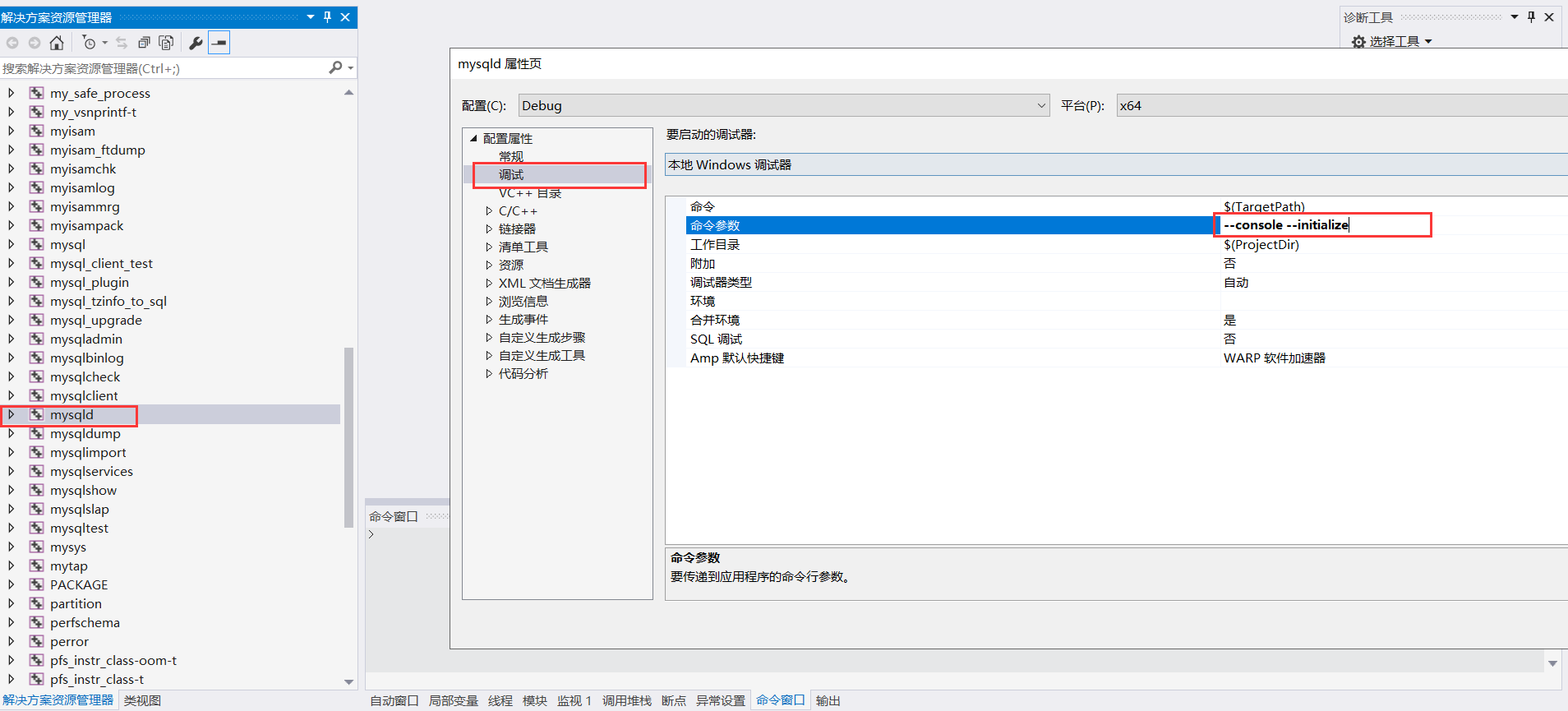The image size is (1568, 711).
Task: Switch to the 调用堆栈 tab
Action: click(x=627, y=700)
